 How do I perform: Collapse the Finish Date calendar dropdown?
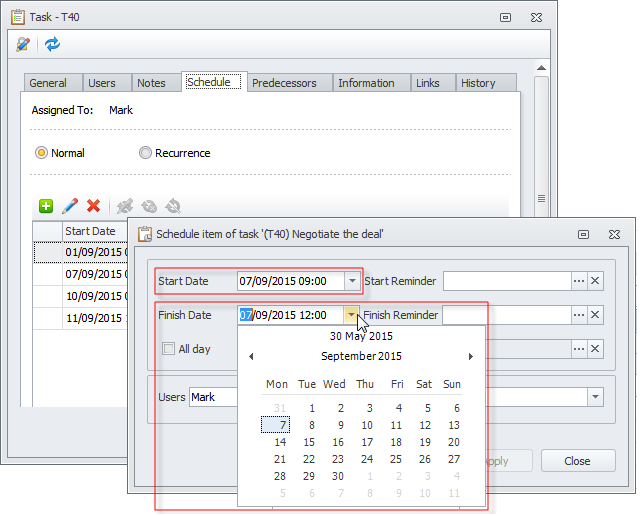tap(351, 315)
